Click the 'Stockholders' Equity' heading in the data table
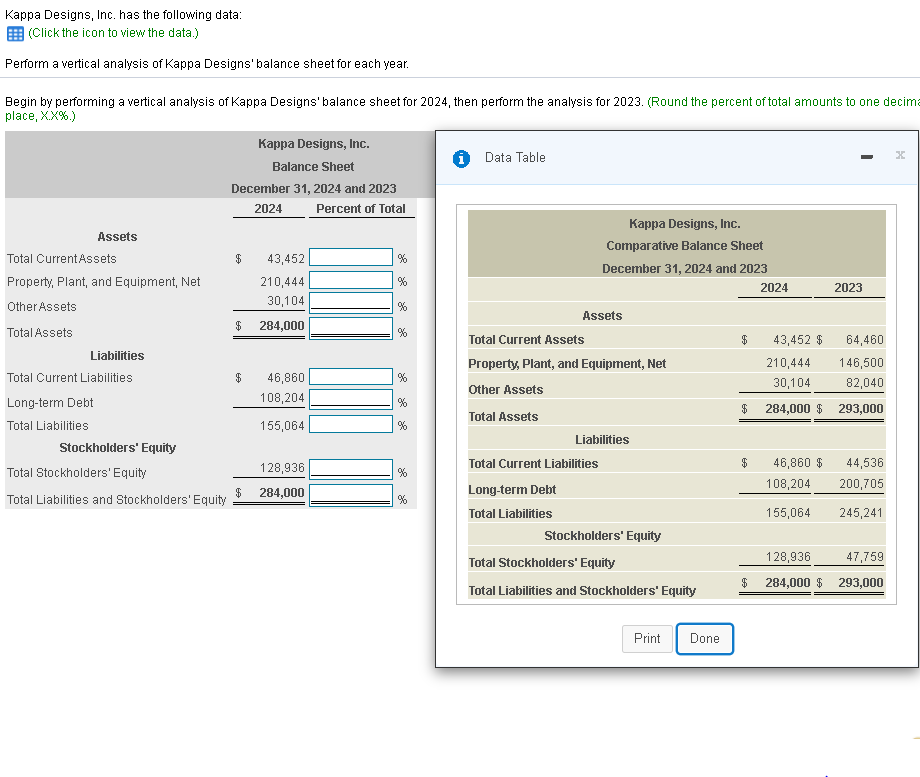This screenshot has height=777, width=920. [x=602, y=536]
